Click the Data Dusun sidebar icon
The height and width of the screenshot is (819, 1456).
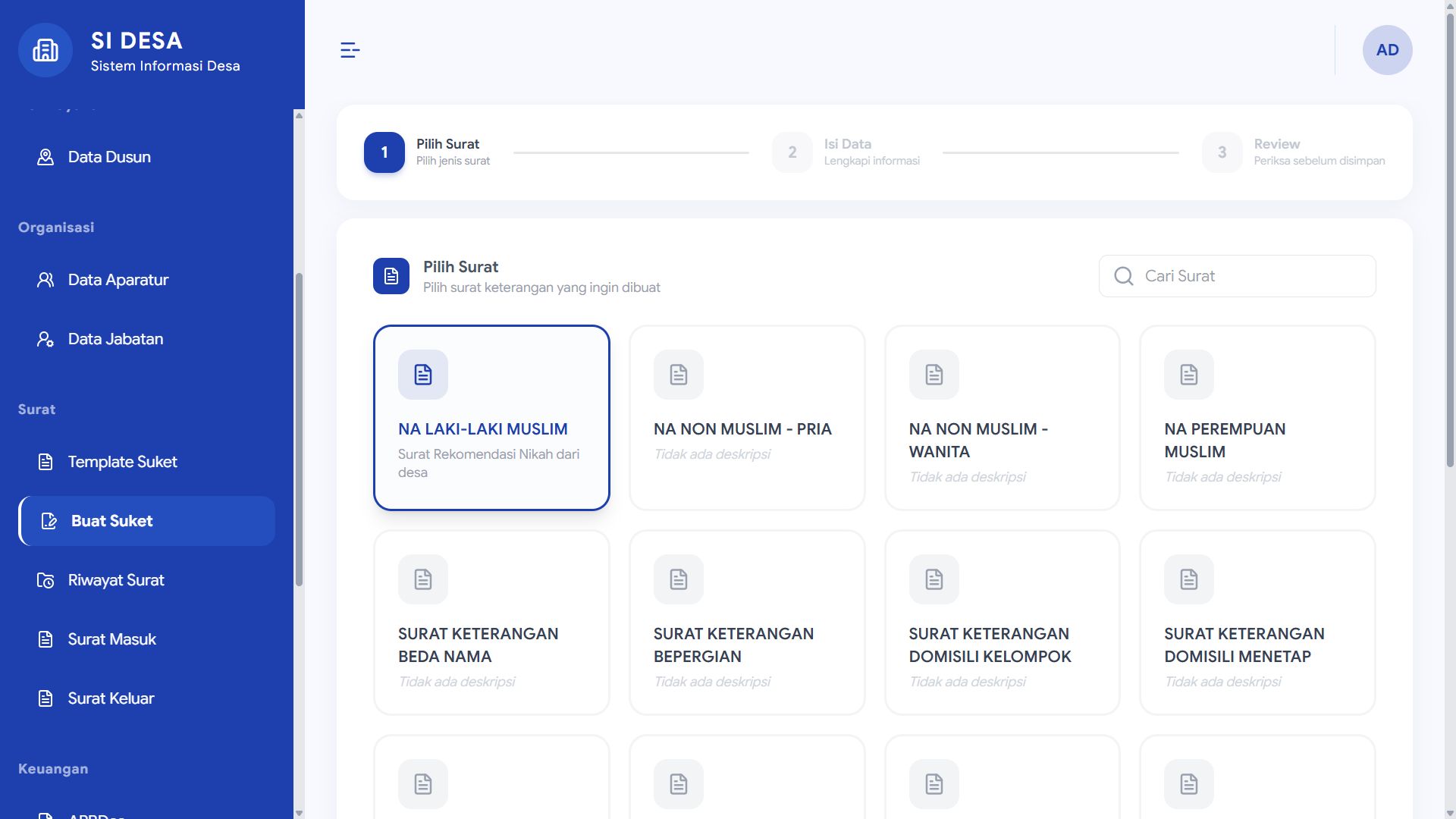(x=45, y=157)
